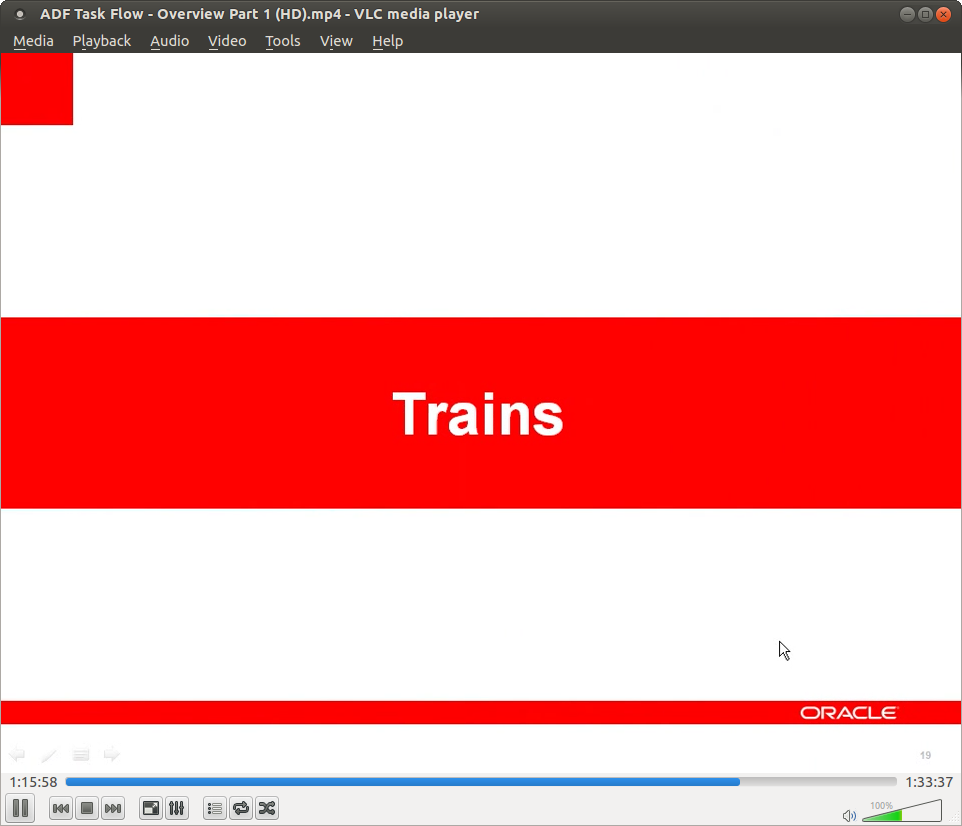Screen dimensions: 962x826
Task: Open the Audio menu
Action: [169, 41]
